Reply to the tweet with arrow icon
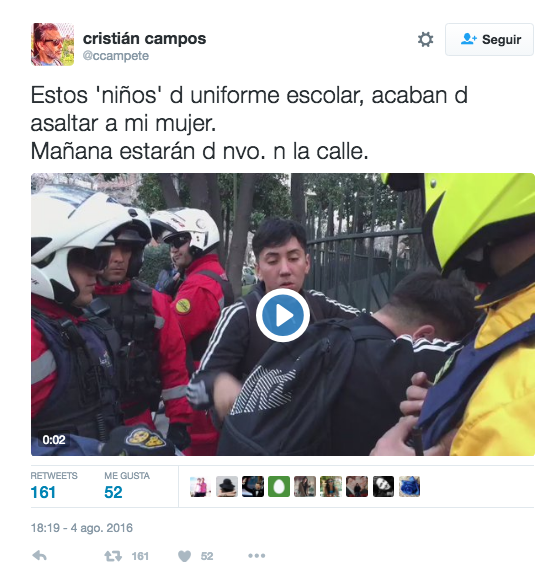This screenshot has height=578, width=546. [x=39, y=556]
